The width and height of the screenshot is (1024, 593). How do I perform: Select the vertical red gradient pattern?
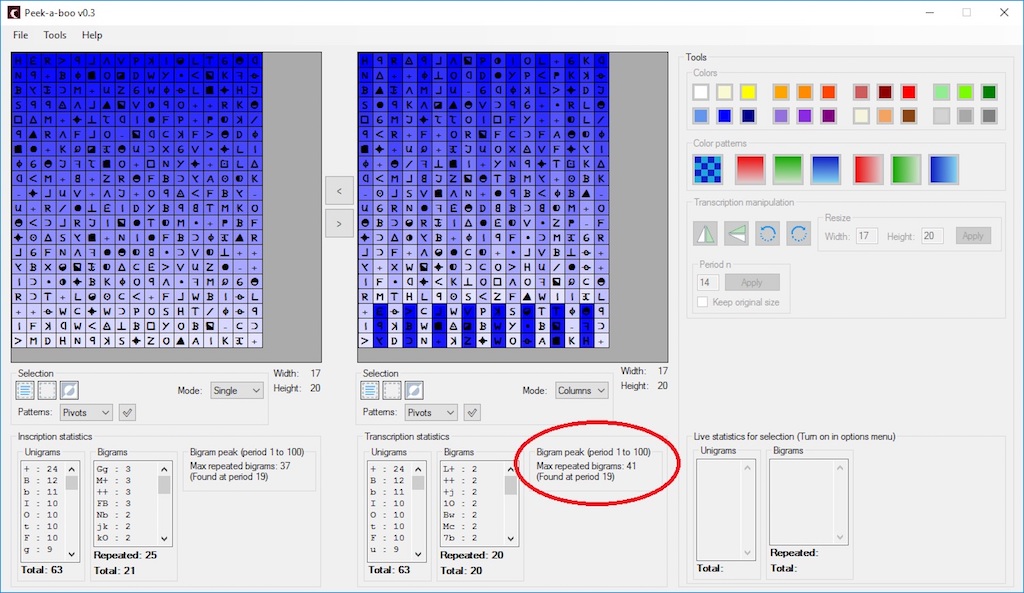tap(750, 169)
